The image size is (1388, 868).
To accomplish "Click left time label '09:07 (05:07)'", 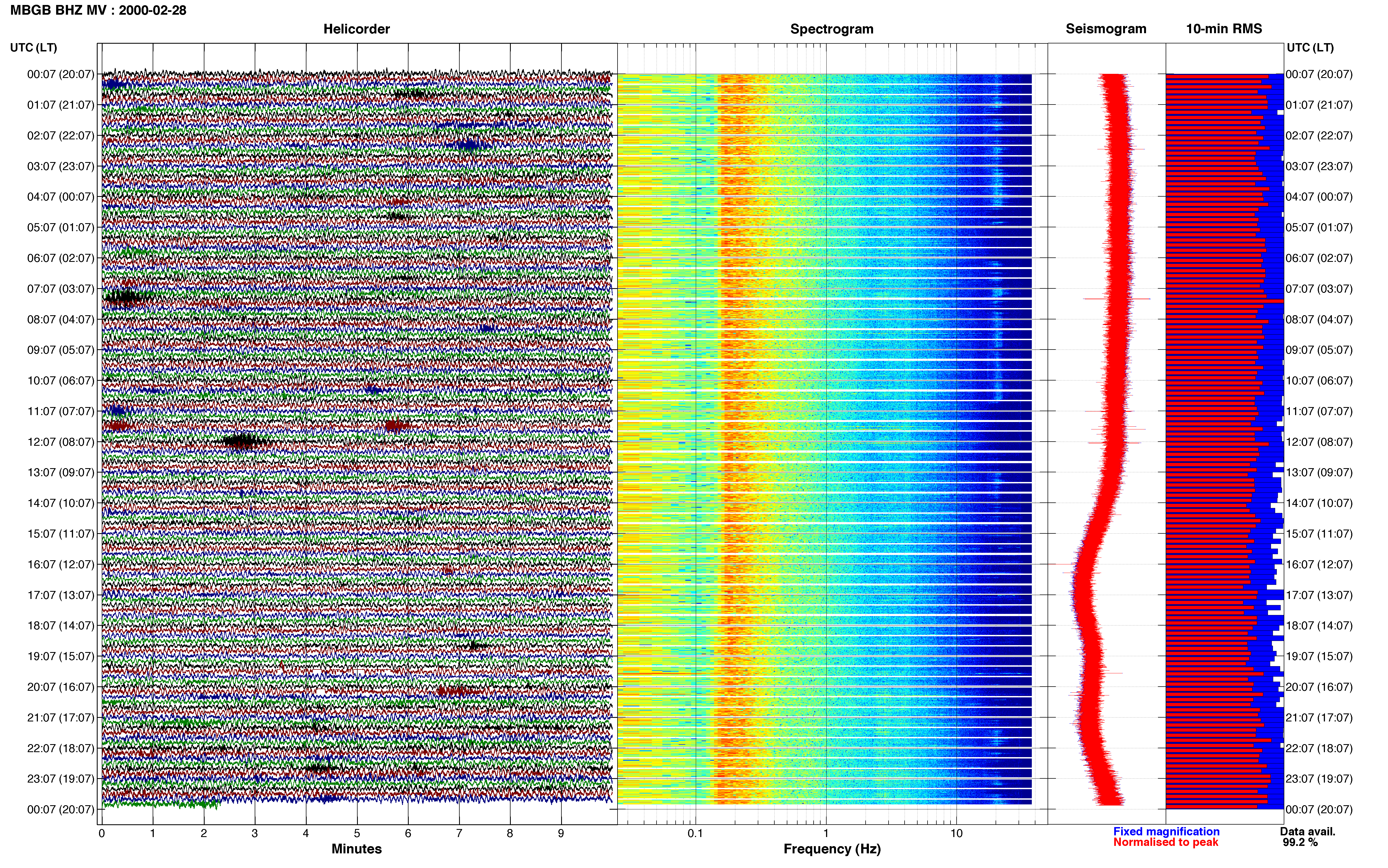I will [60, 350].
